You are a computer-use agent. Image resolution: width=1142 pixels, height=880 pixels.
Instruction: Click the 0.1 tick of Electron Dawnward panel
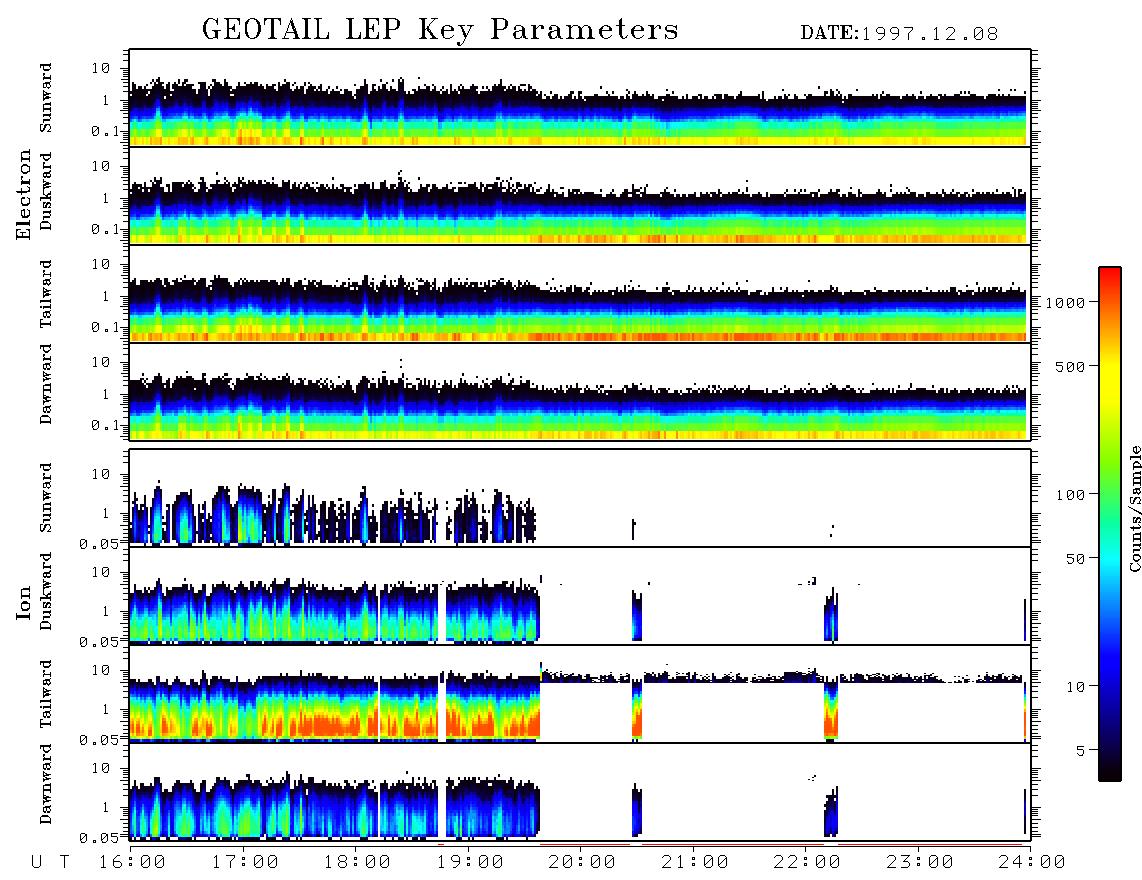[x=105, y=425]
